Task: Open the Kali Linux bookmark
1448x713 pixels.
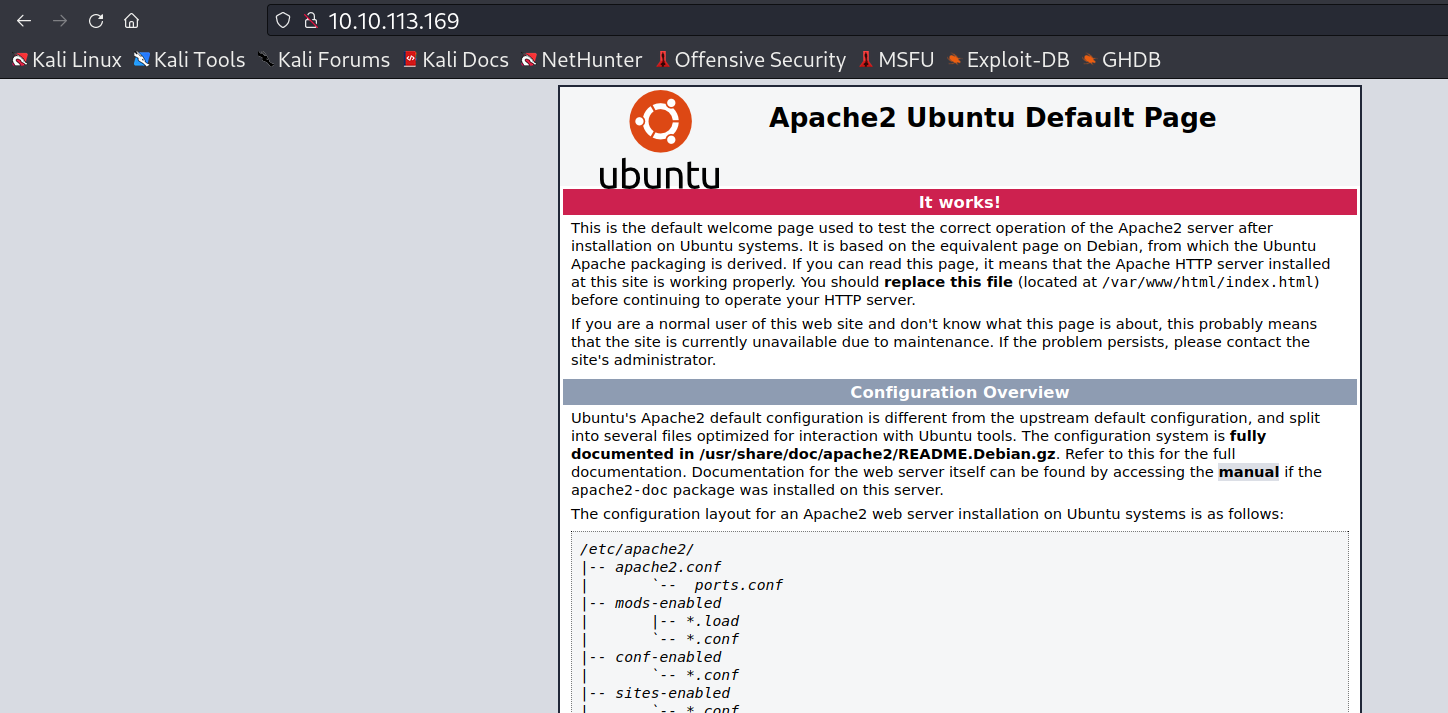Action: [x=67, y=60]
